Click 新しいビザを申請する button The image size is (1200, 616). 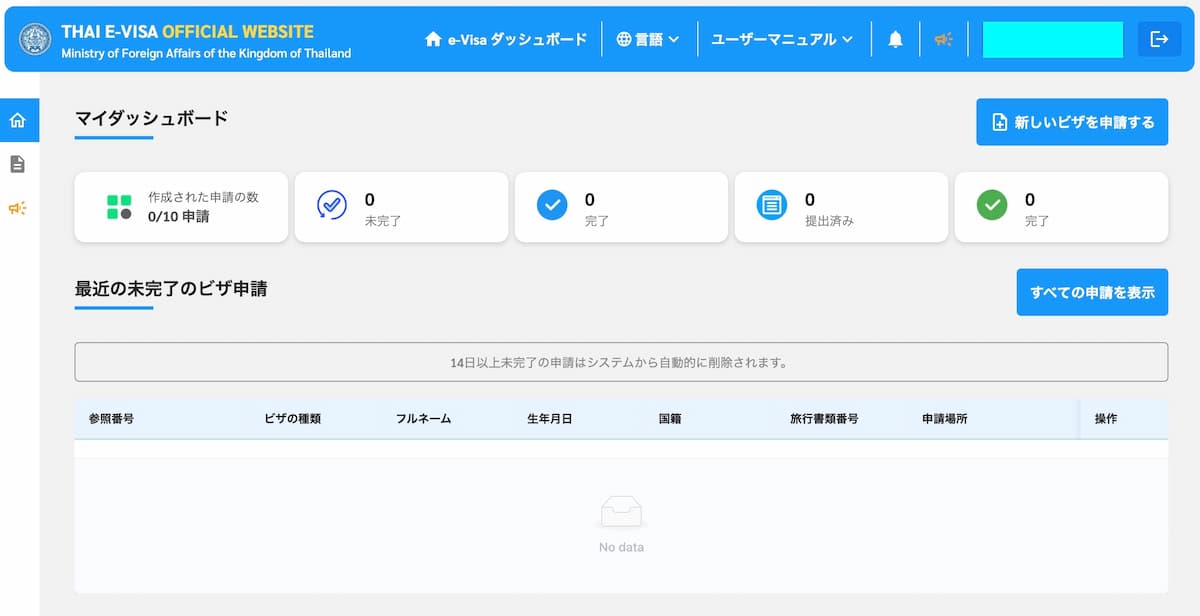pyautogui.click(x=1072, y=122)
